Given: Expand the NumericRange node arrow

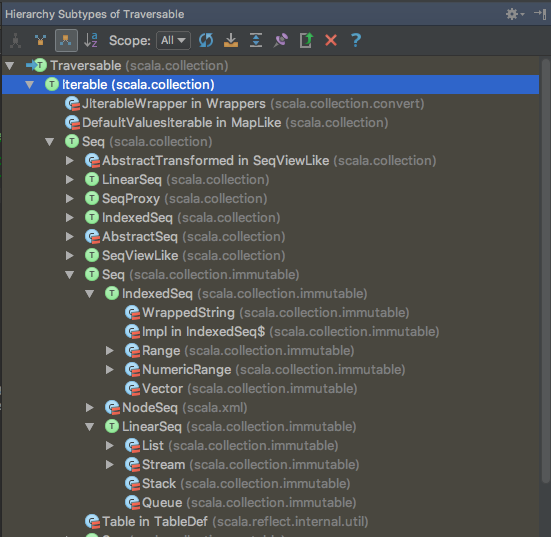Looking at the screenshot, I should click(x=110, y=370).
